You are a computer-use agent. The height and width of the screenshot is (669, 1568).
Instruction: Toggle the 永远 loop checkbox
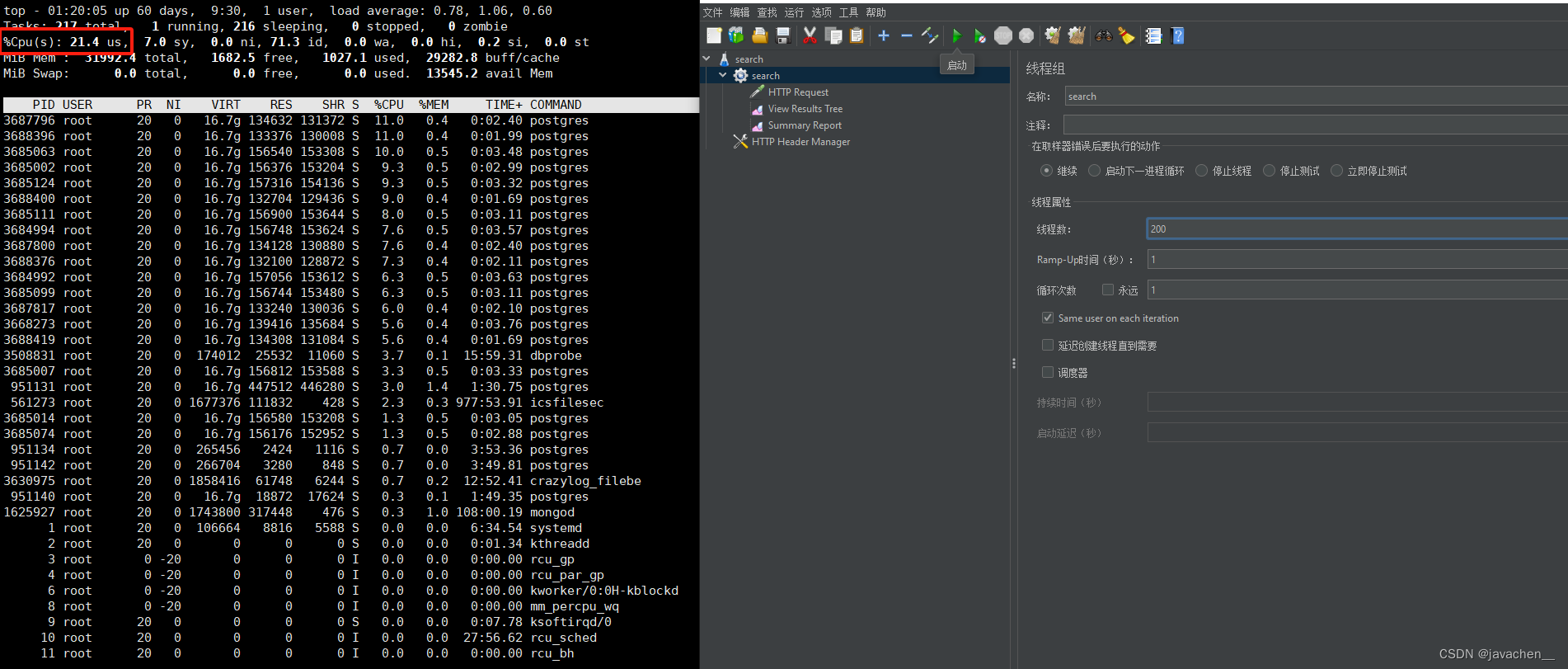pos(1108,290)
